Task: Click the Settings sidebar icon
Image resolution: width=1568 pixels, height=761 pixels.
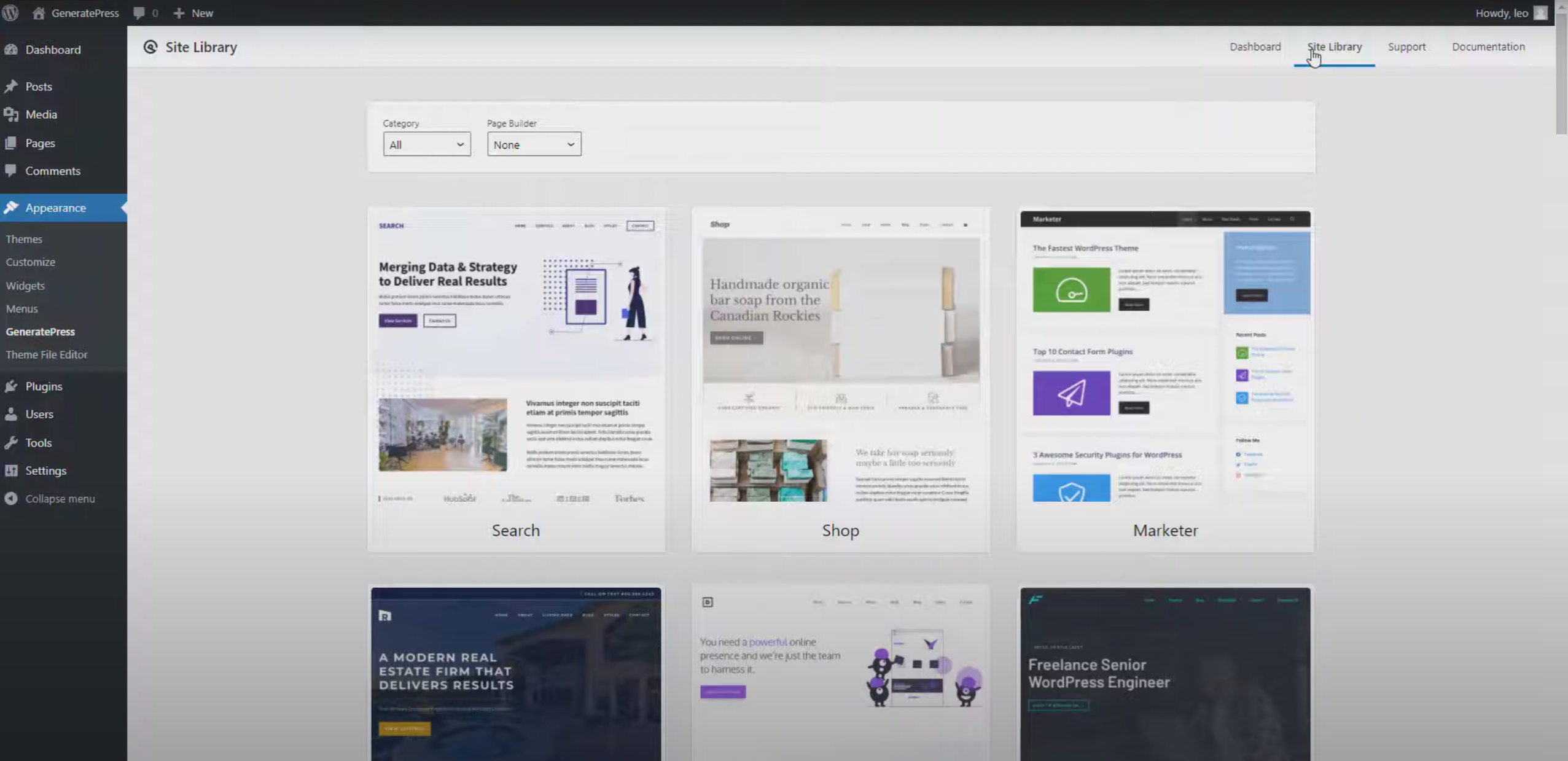Action: [11, 470]
